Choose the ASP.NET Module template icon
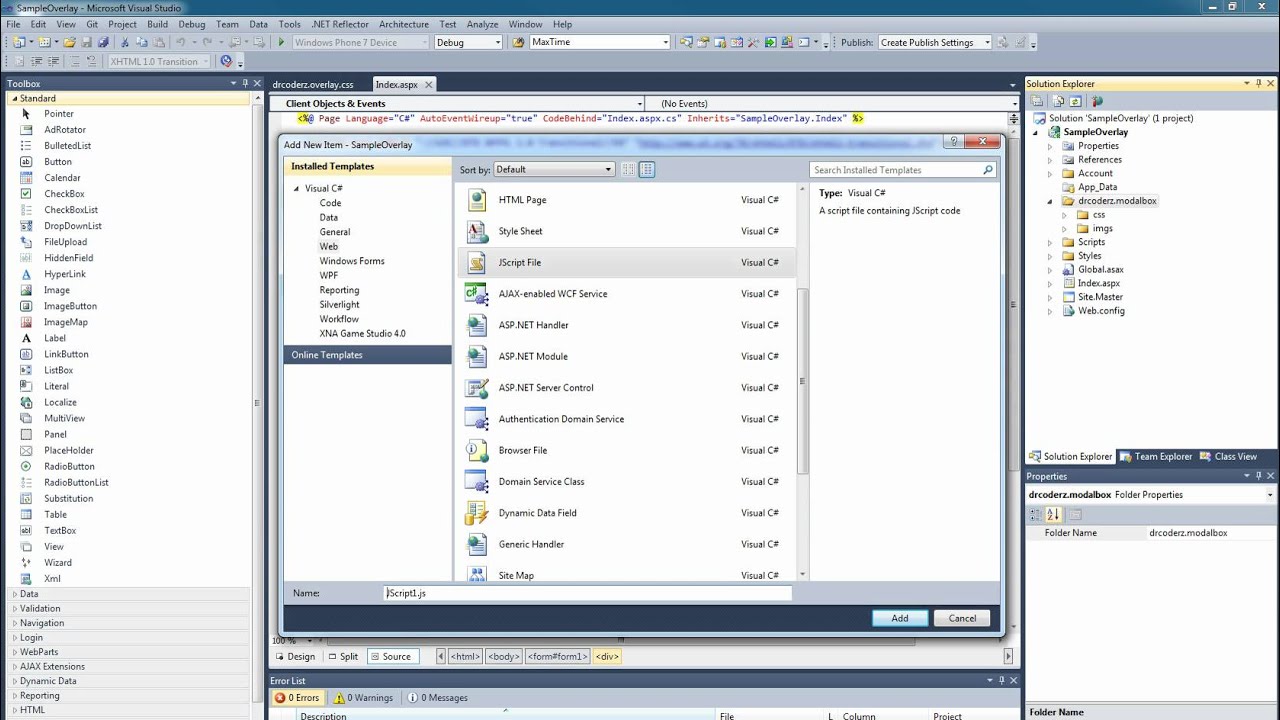Viewport: 1280px width, 720px height. point(477,356)
